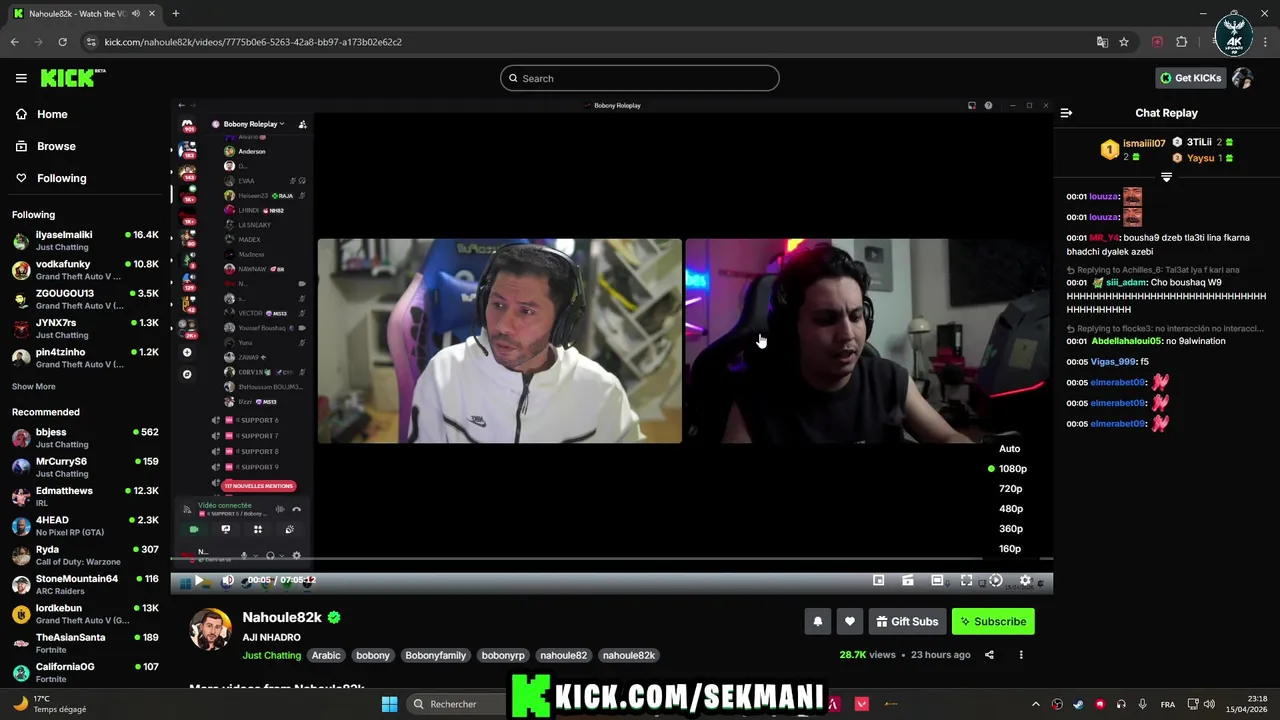The image size is (1280, 720).
Task: Share the video via share icon
Action: click(x=989, y=655)
